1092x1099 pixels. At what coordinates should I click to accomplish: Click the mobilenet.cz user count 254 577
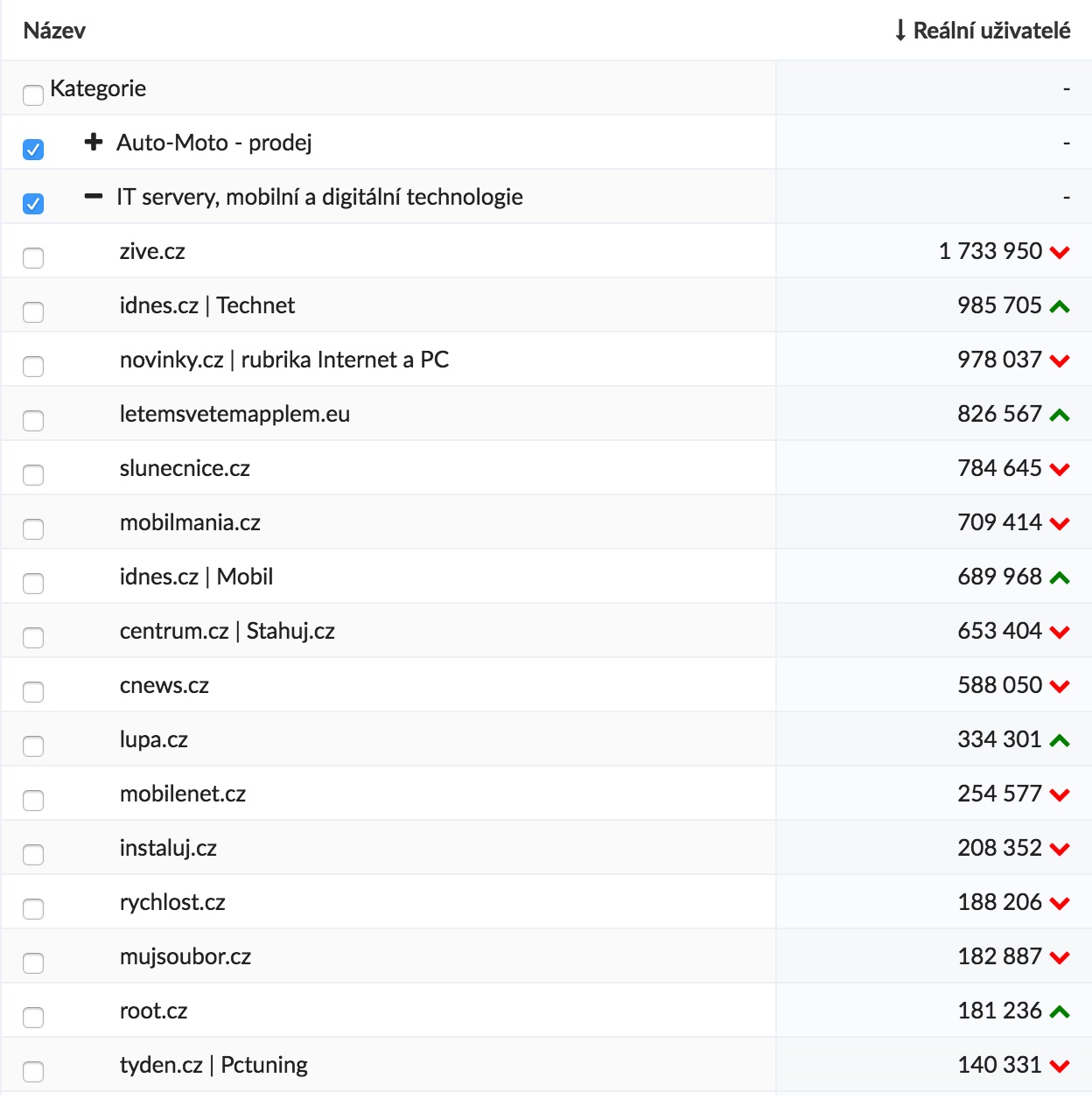click(999, 794)
